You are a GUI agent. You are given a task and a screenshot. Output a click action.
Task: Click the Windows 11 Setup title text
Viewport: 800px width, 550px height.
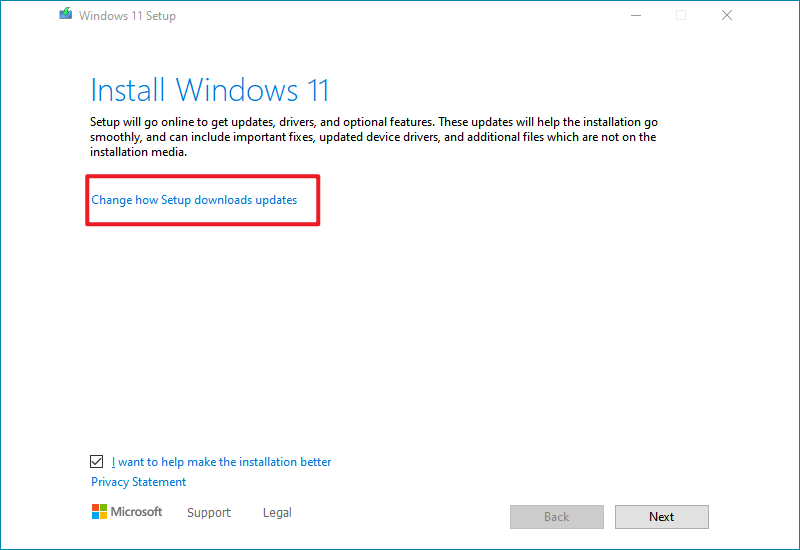tap(127, 16)
